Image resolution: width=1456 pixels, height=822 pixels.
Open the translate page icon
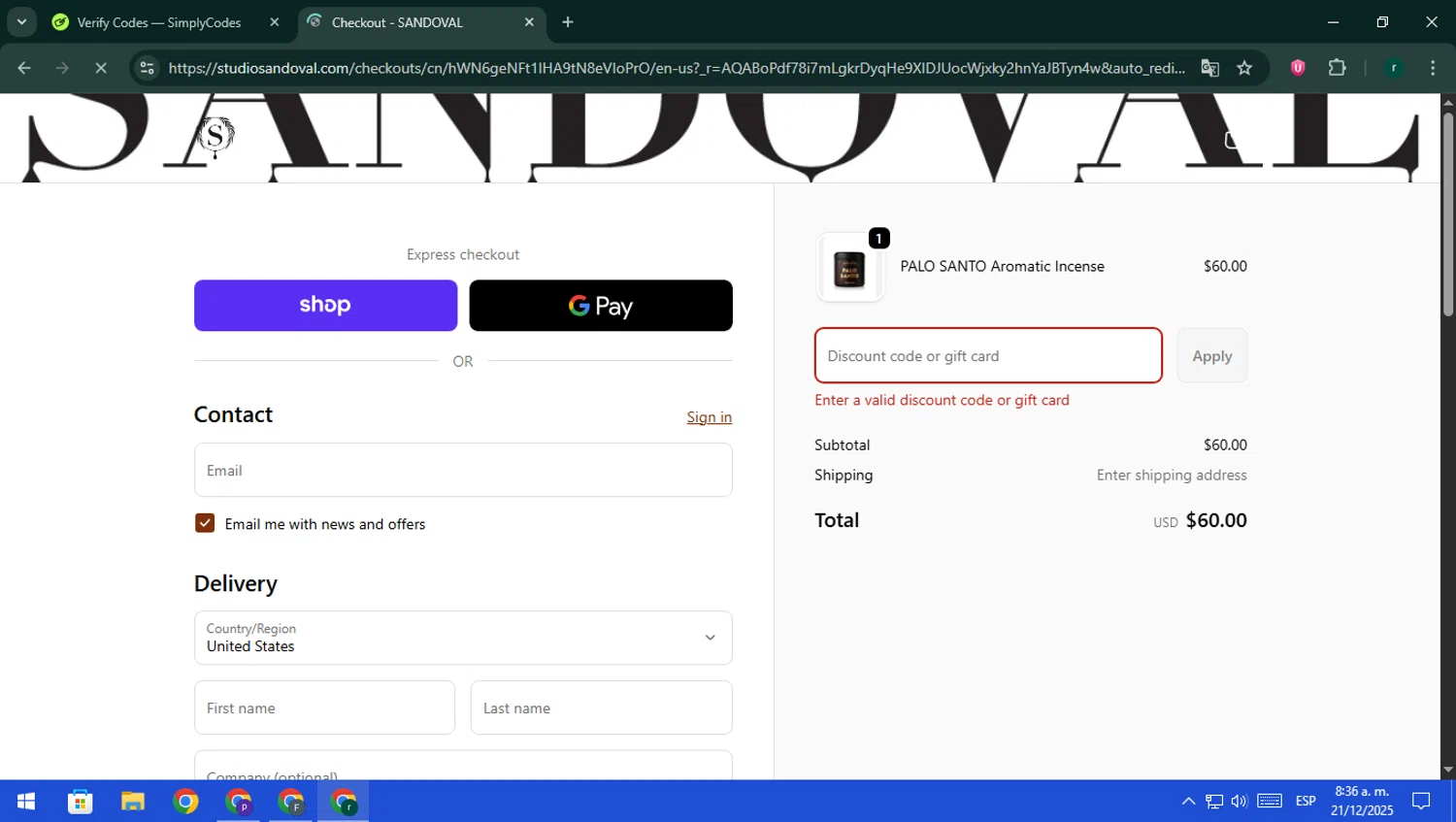[1209, 68]
